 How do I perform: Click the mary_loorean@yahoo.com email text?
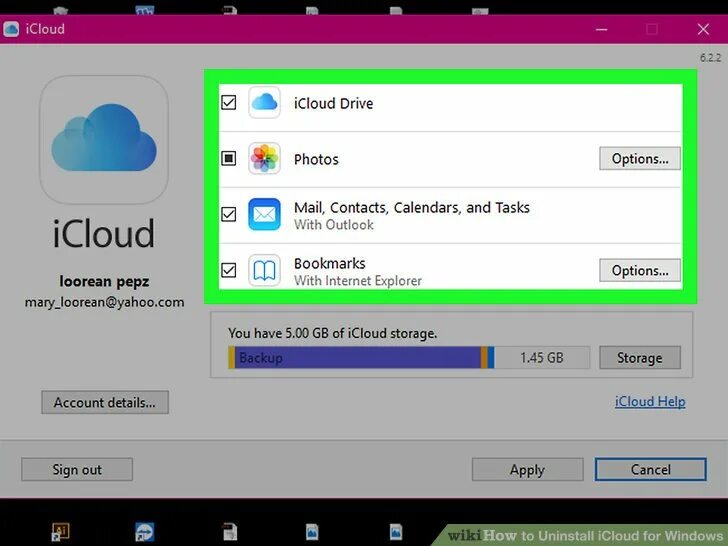coord(104,302)
